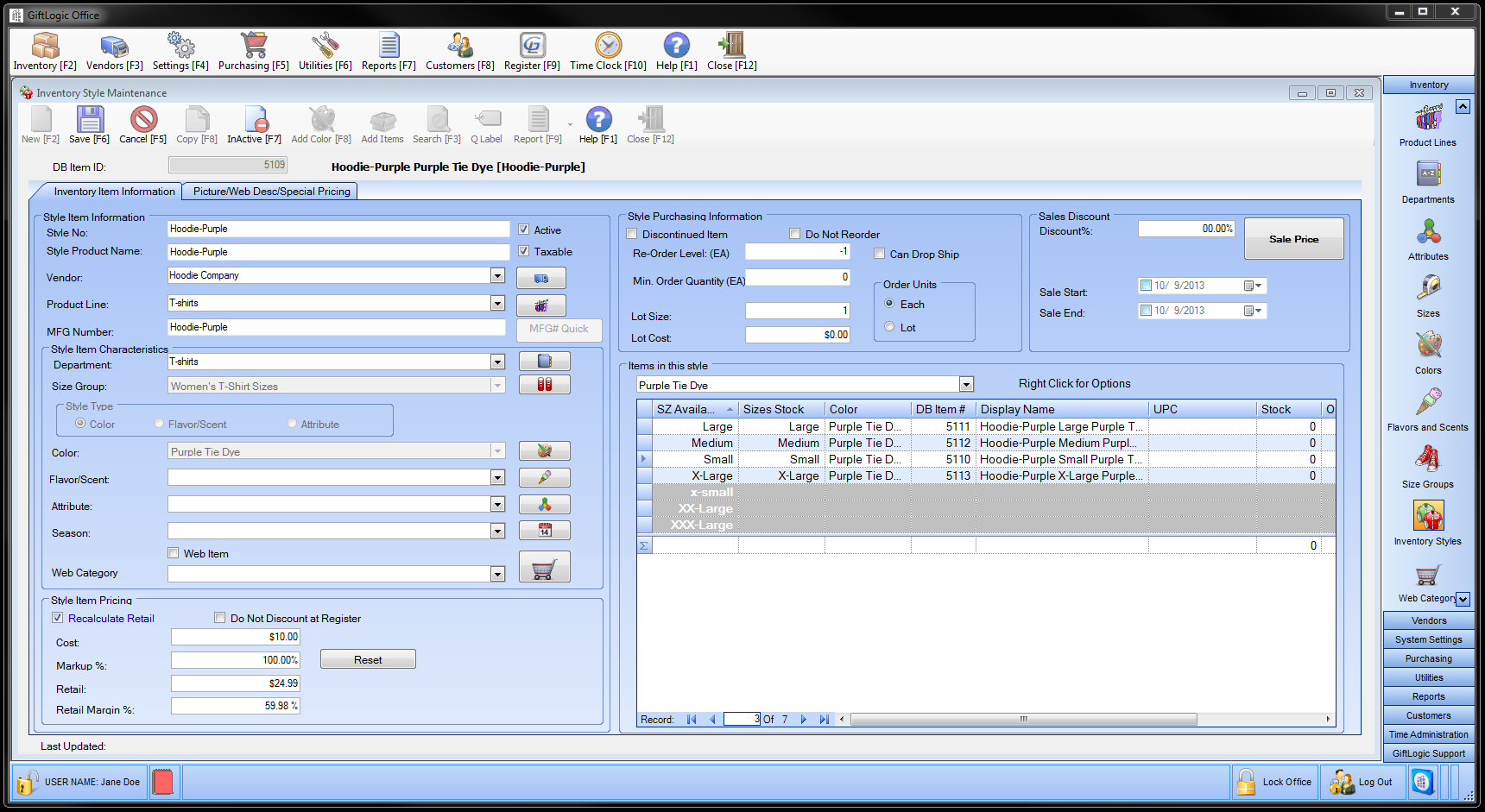Viewport: 1485px width, 812px height.
Task: Click Lock Office button
Action: (x=1274, y=782)
